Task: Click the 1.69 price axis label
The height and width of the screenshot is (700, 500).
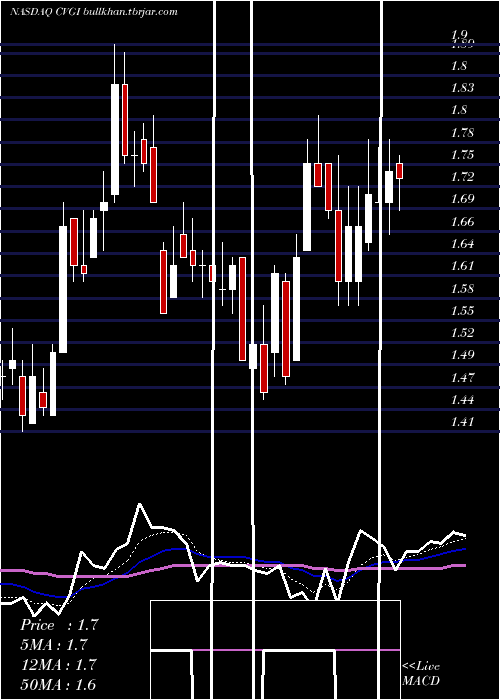Action: [x=462, y=199]
